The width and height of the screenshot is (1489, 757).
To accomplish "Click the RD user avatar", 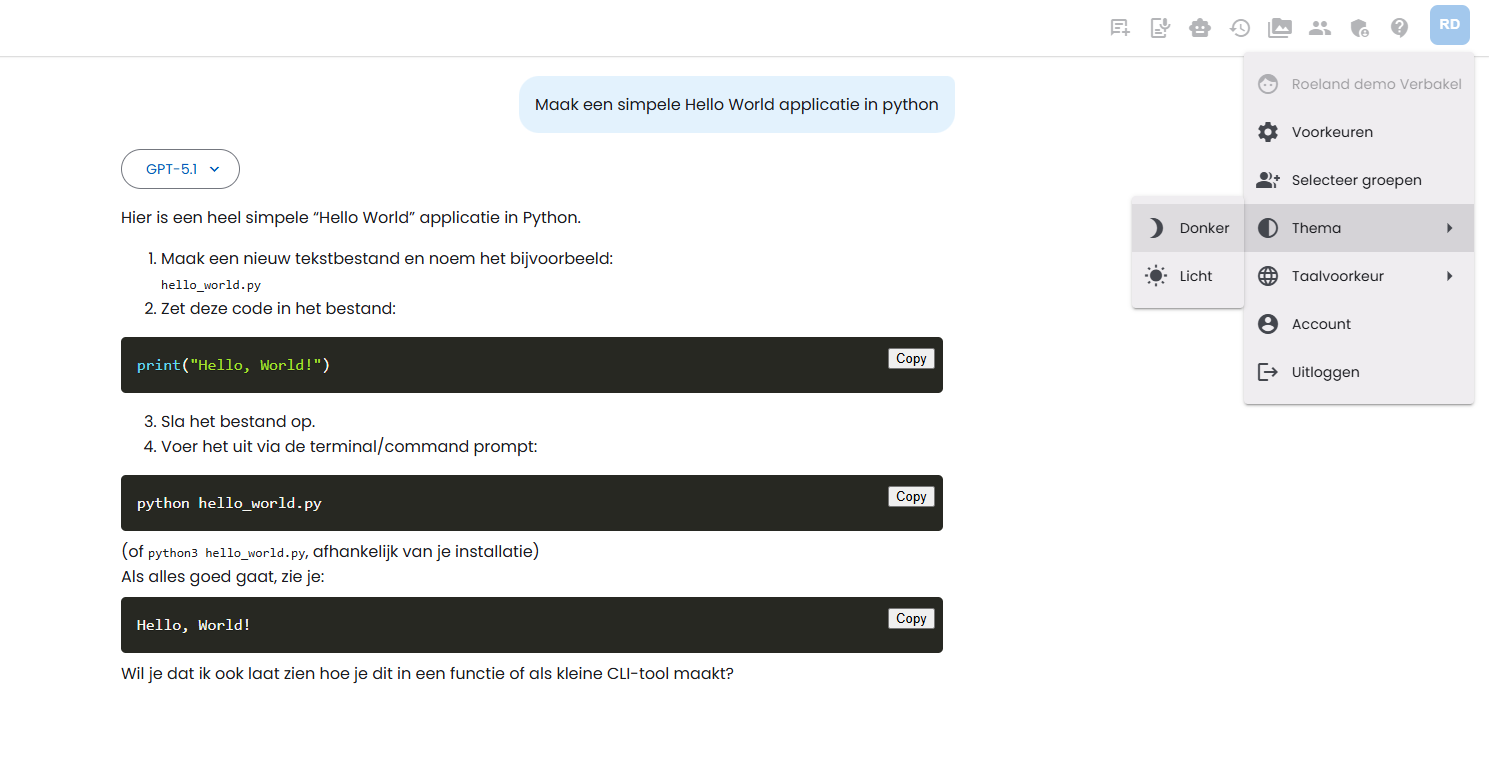I will coord(1449,25).
